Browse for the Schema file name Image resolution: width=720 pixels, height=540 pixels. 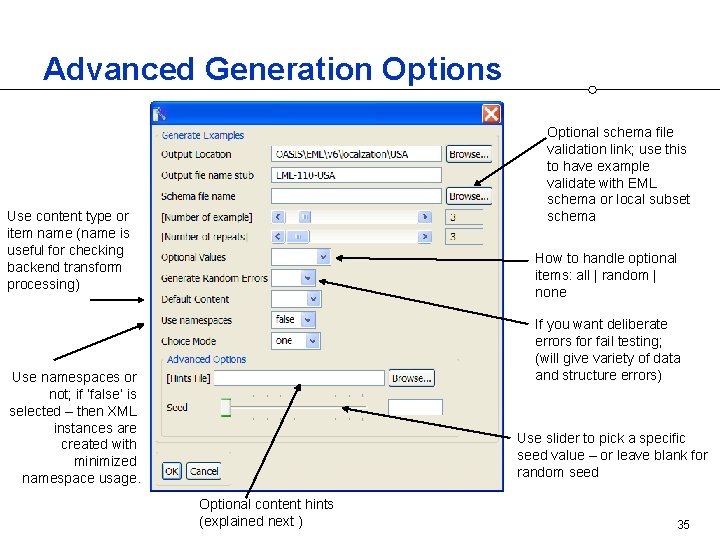pyautogui.click(x=468, y=196)
